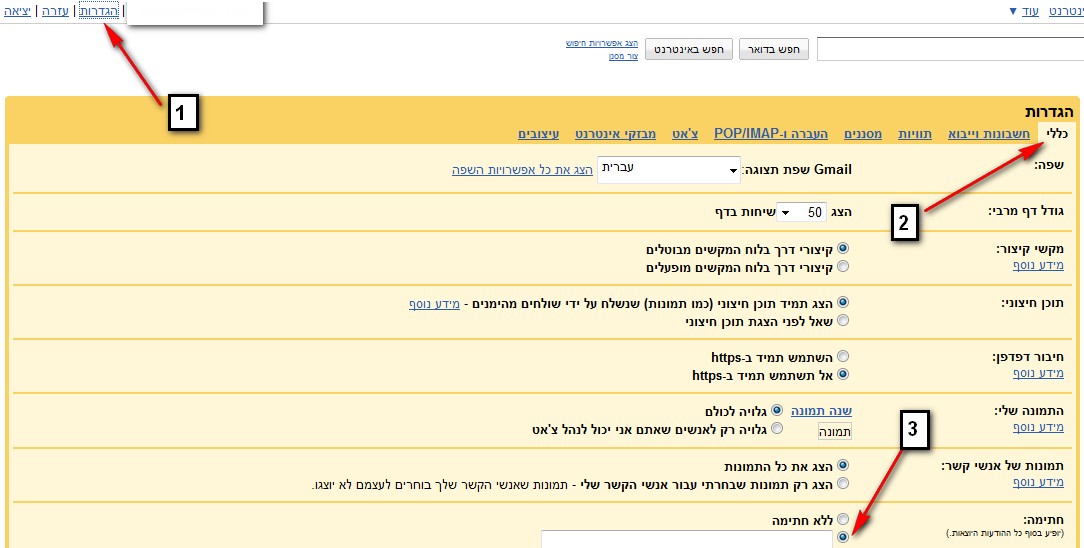1084x548 pixels.
Task: Open the conversations-per-page dropdown showing 50
Action: tap(801, 212)
